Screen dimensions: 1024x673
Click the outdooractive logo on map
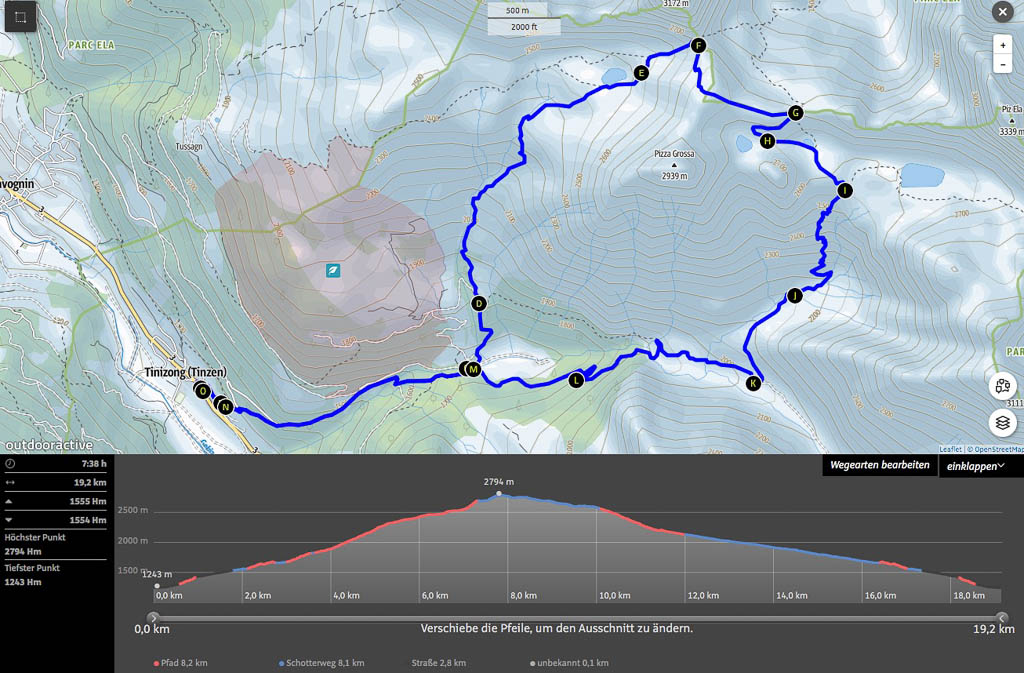[x=48, y=445]
